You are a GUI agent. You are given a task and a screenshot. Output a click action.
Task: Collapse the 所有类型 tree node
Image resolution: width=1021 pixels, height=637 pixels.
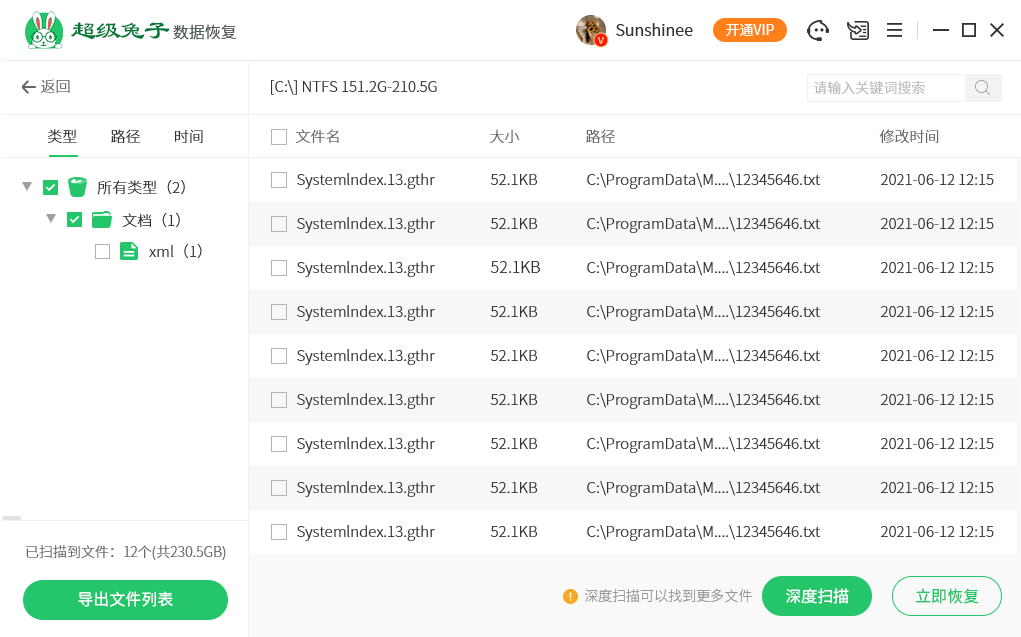(x=26, y=187)
